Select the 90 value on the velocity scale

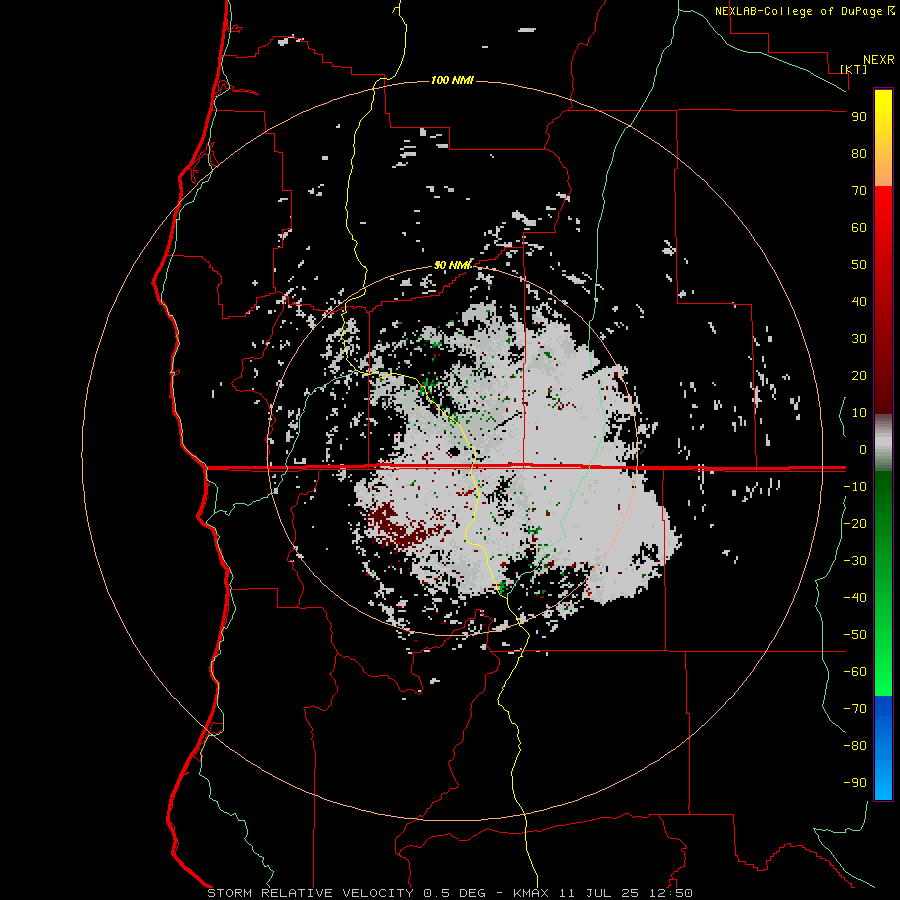(x=859, y=117)
